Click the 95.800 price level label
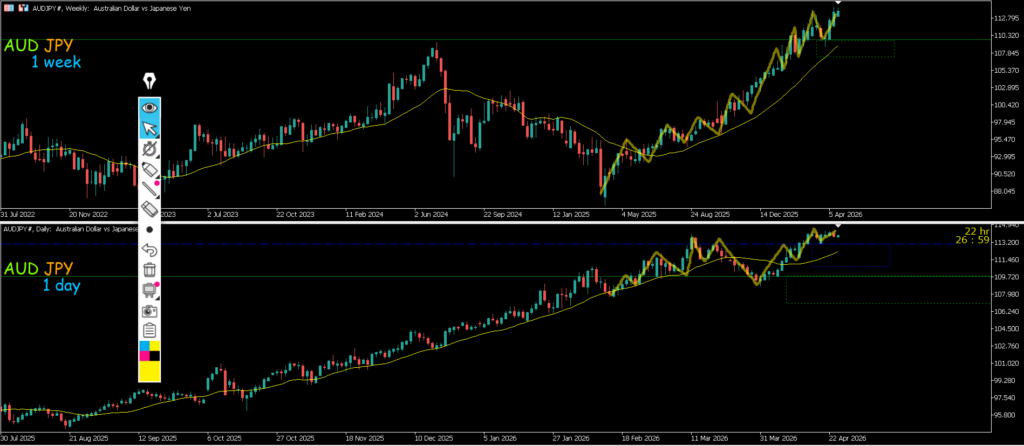Image resolution: width=1024 pixels, height=446 pixels. [1006, 415]
